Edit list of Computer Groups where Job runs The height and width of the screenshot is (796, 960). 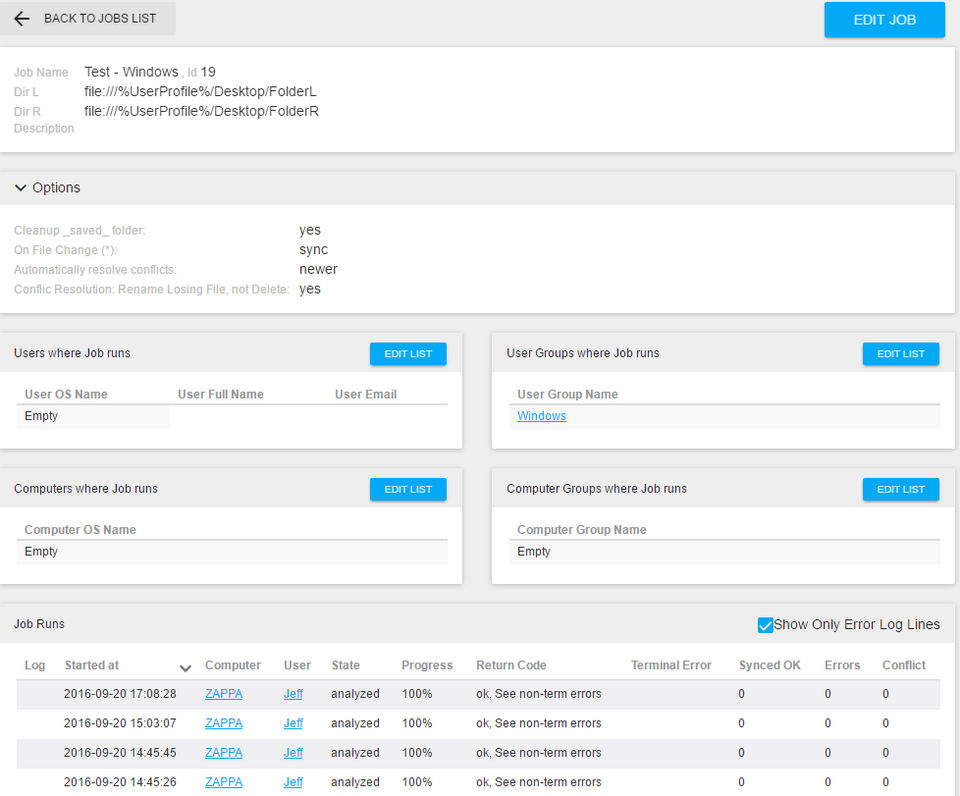click(x=901, y=489)
